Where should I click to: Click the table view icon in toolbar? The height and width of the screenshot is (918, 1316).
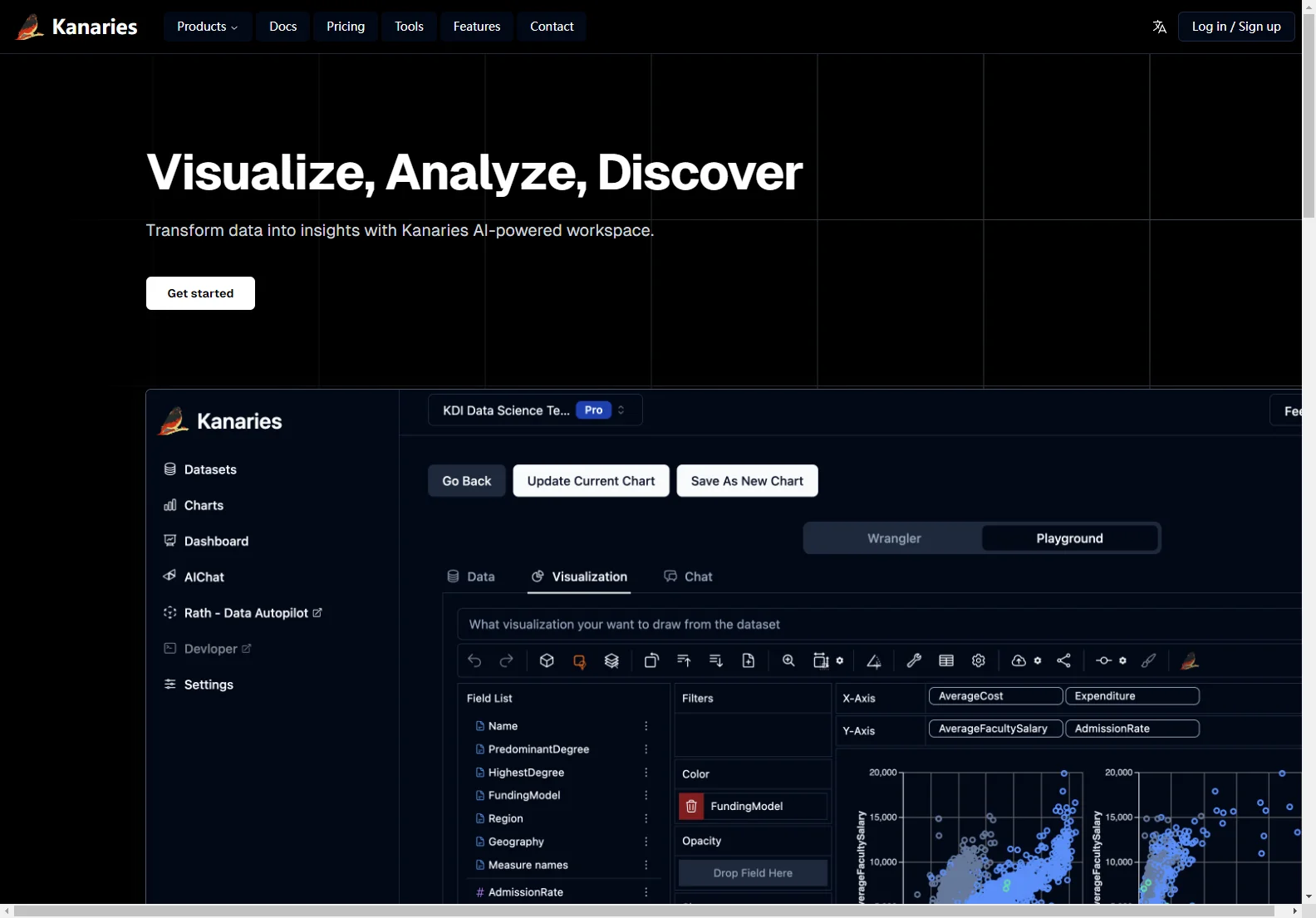click(x=946, y=660)
